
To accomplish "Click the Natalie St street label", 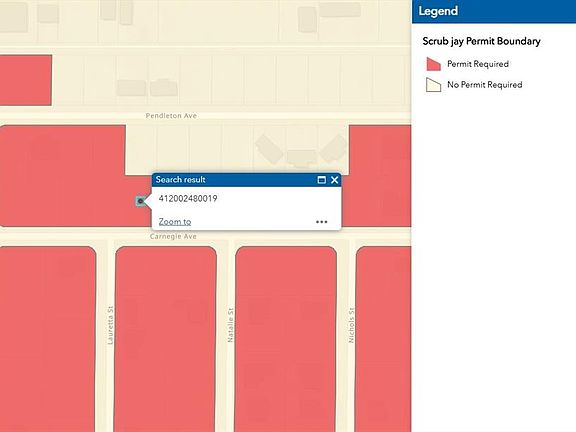I will [x=230, y=325].
